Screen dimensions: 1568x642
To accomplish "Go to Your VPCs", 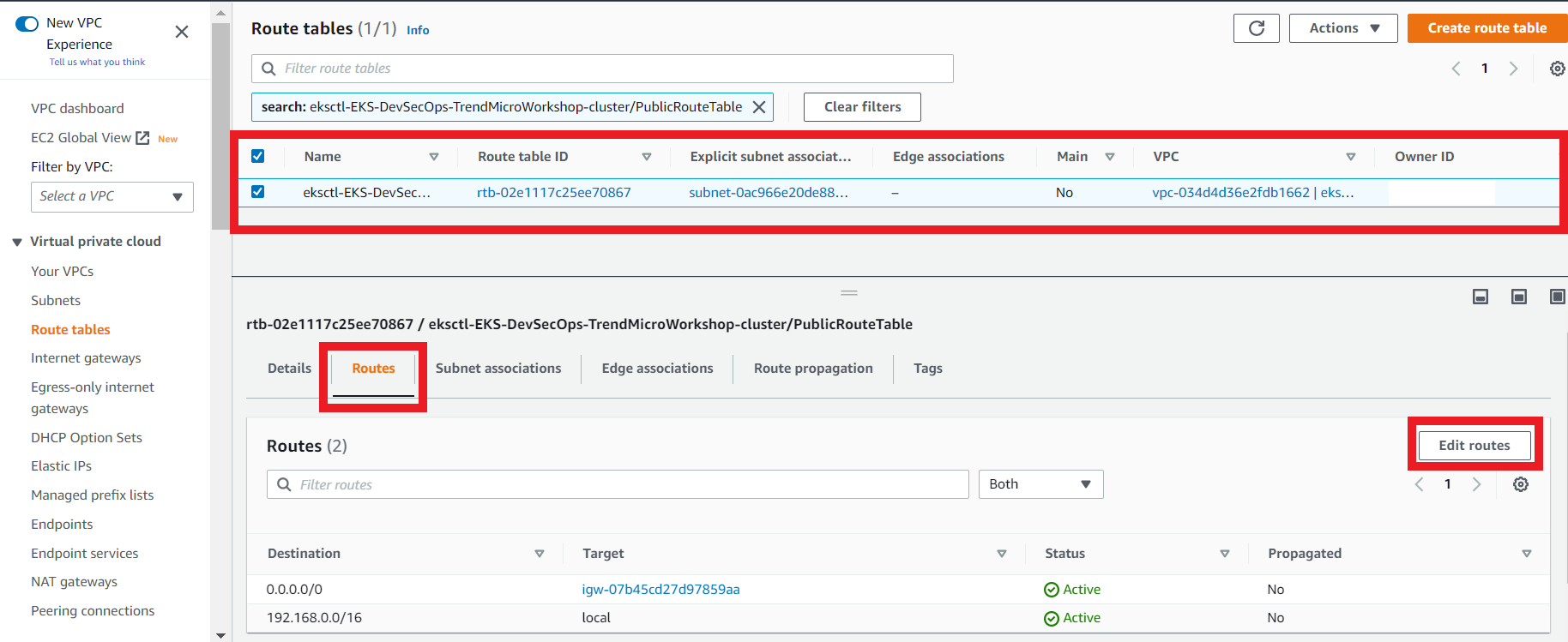I will coord(62,271).
